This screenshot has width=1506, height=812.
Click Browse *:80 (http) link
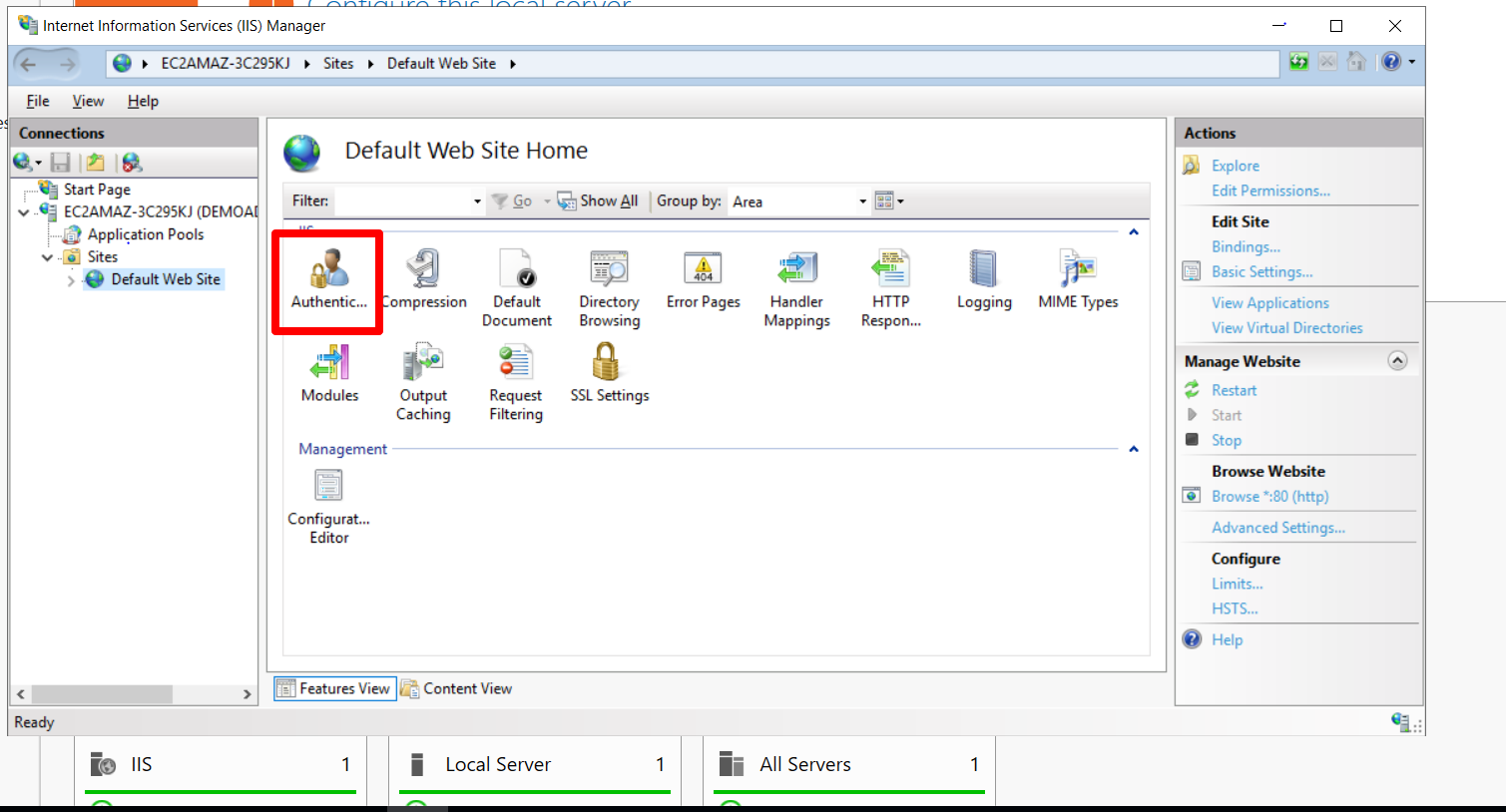coord(1269,496)
